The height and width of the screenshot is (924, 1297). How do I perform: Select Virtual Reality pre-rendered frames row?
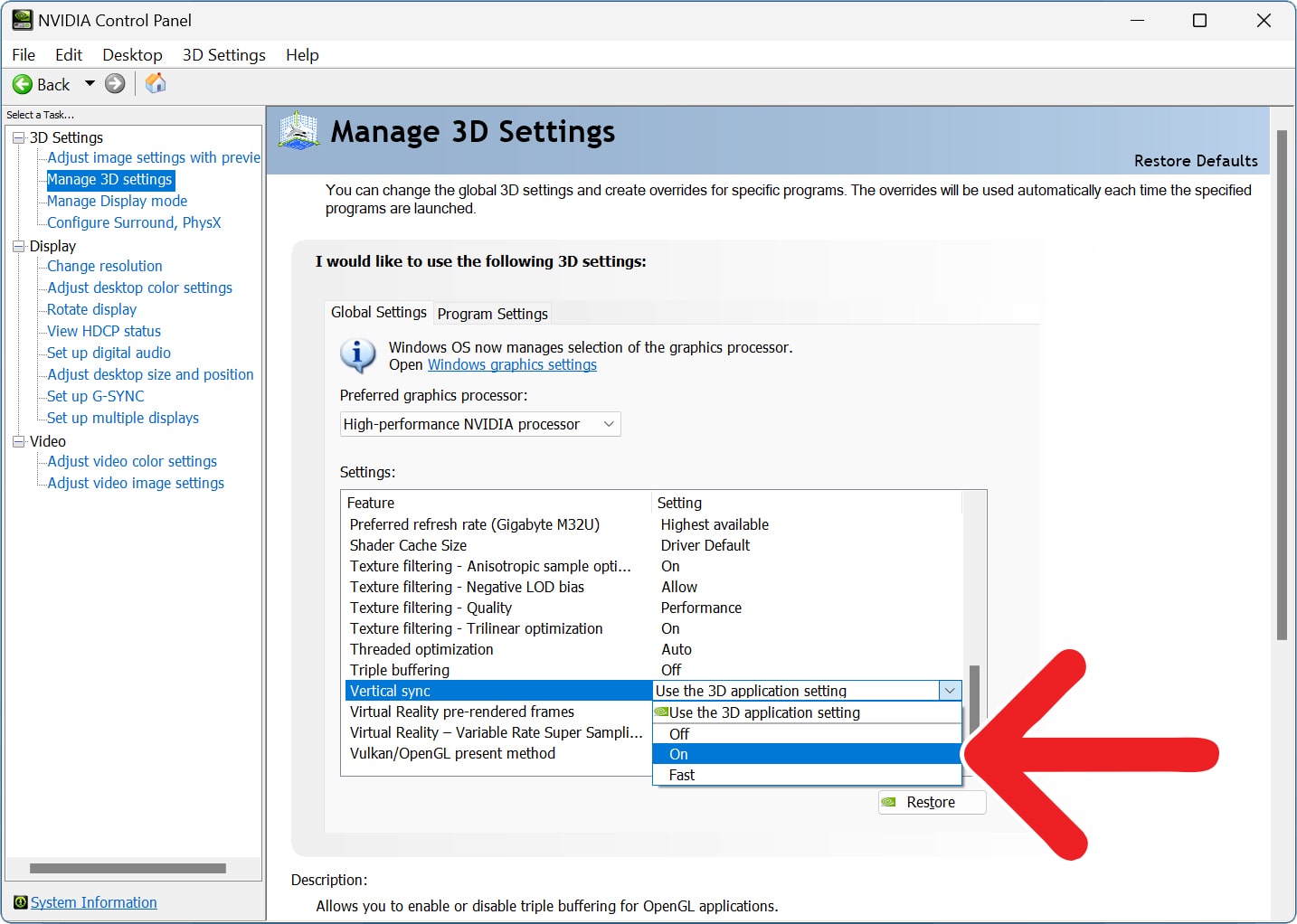(x=498, y=712)
